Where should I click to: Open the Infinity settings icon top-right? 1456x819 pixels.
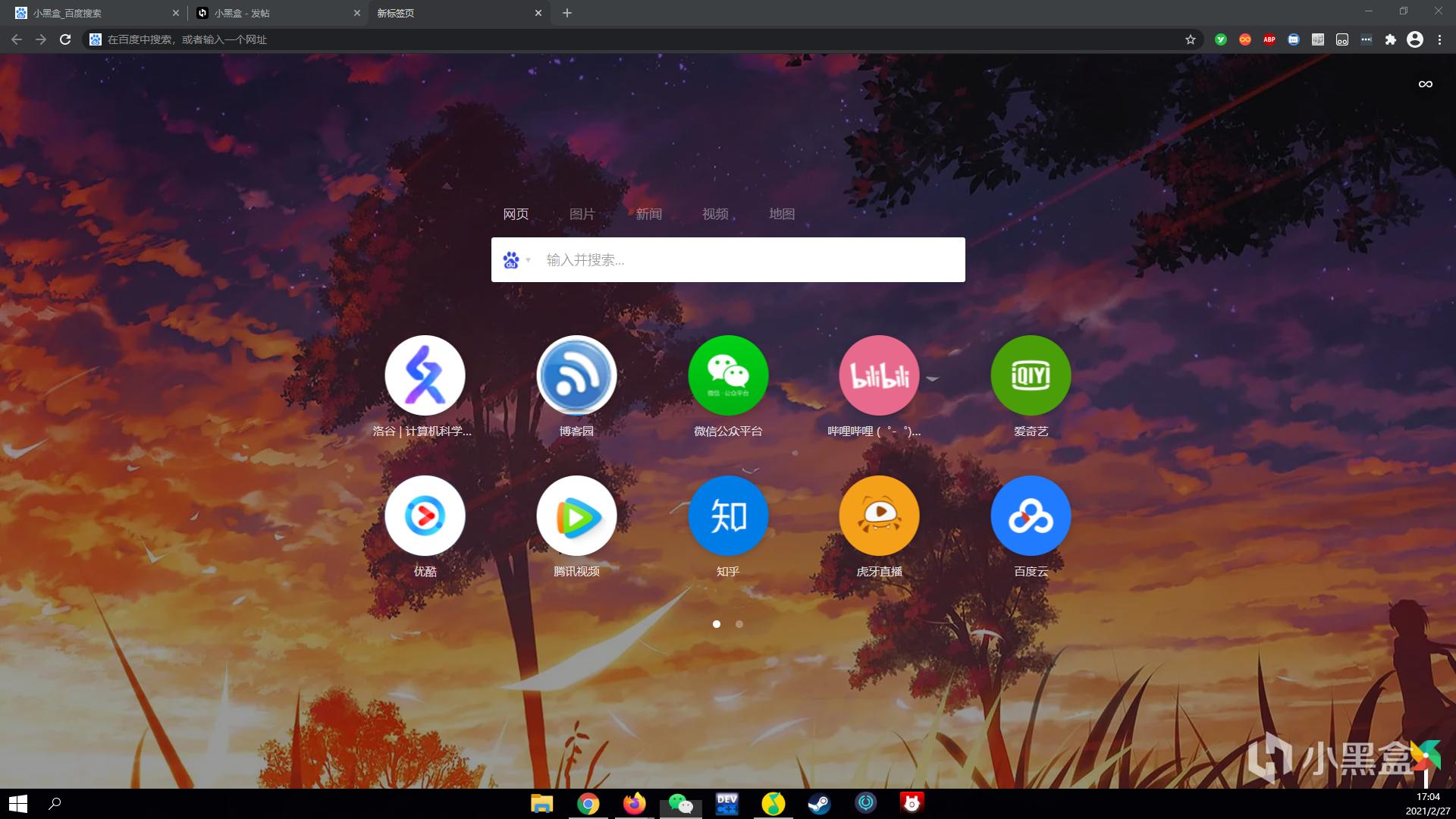[x=1425, y=84]
